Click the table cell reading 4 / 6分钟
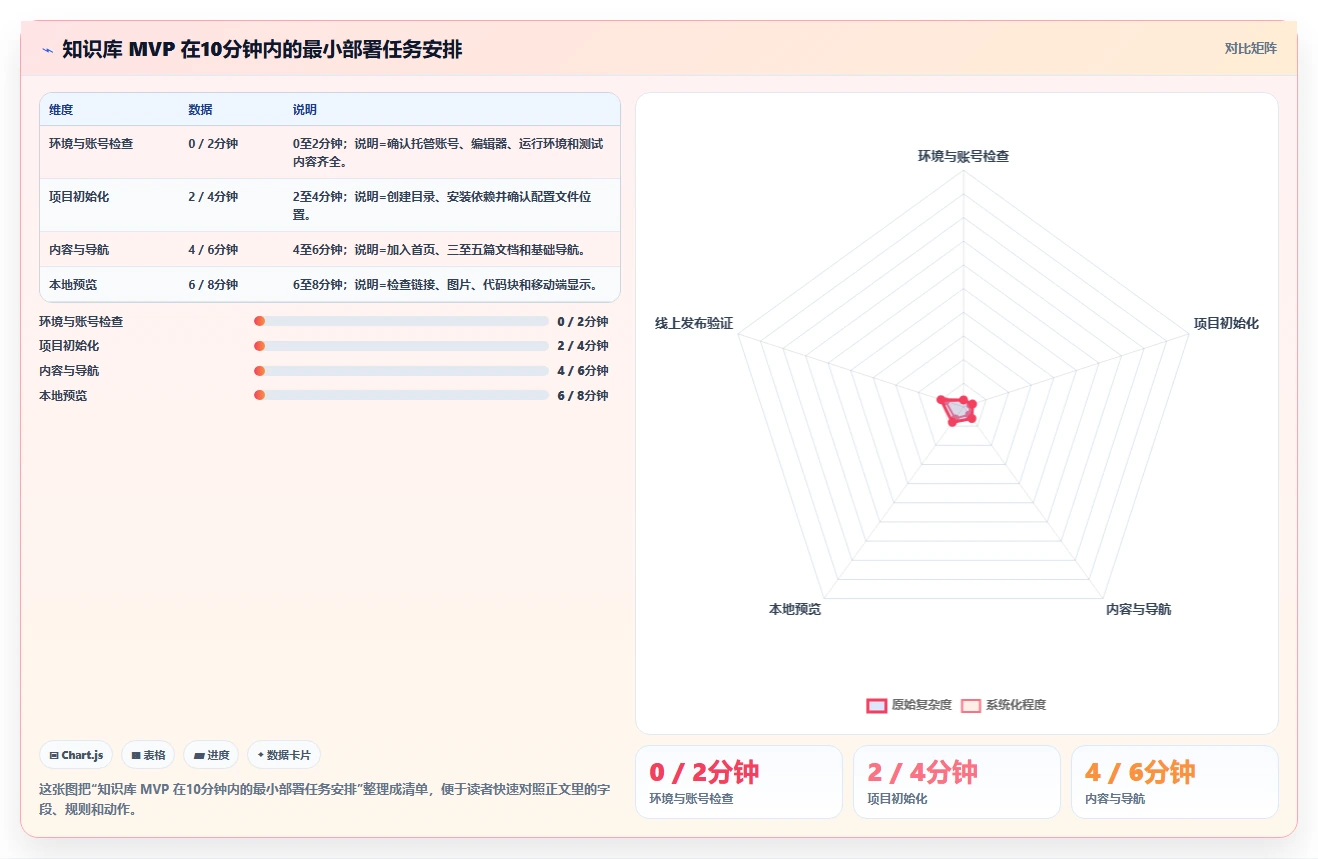1318x859 pixels. point(213,250)
